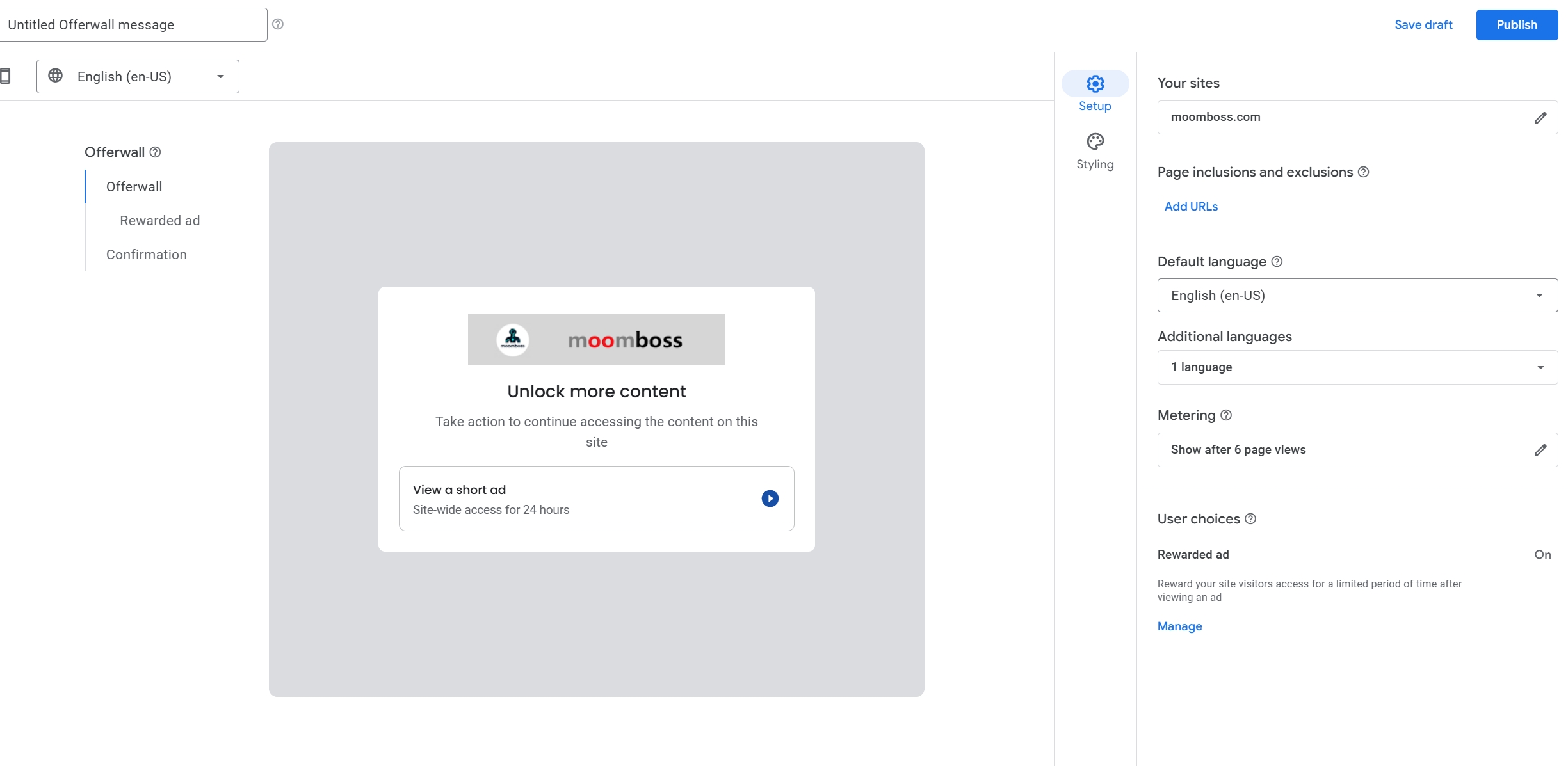Click the pencil icon to edit moomboss.com
Image resolution: width=1568 pixels, height=766 pixels.
[1540, 117]
